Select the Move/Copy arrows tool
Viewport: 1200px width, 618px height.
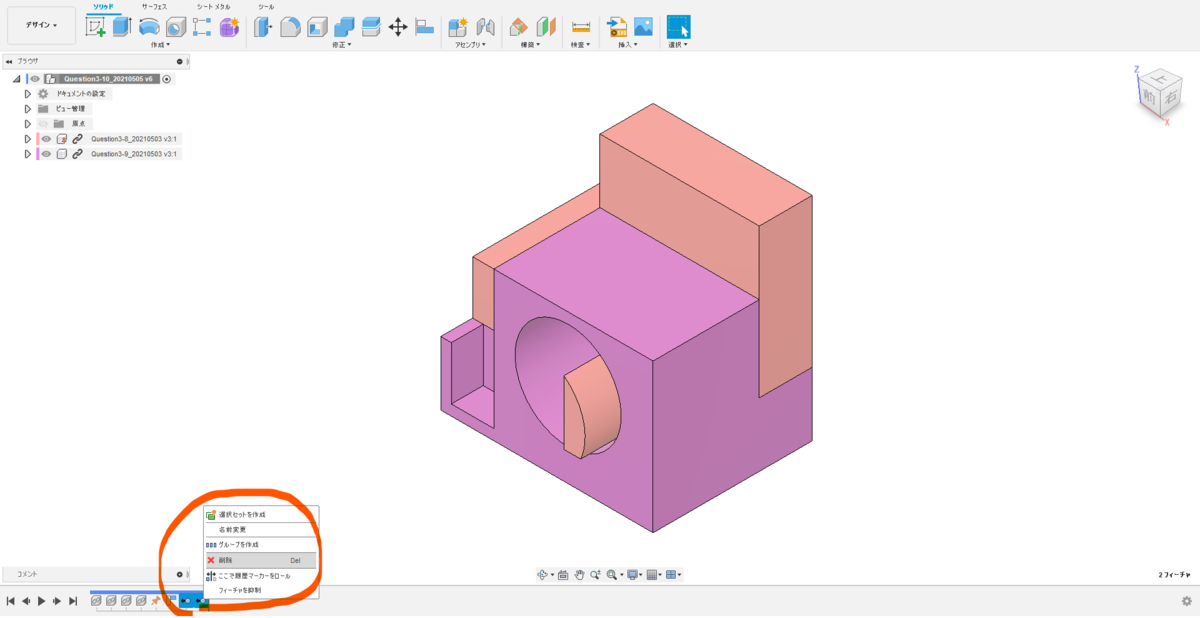coord(397,27)
